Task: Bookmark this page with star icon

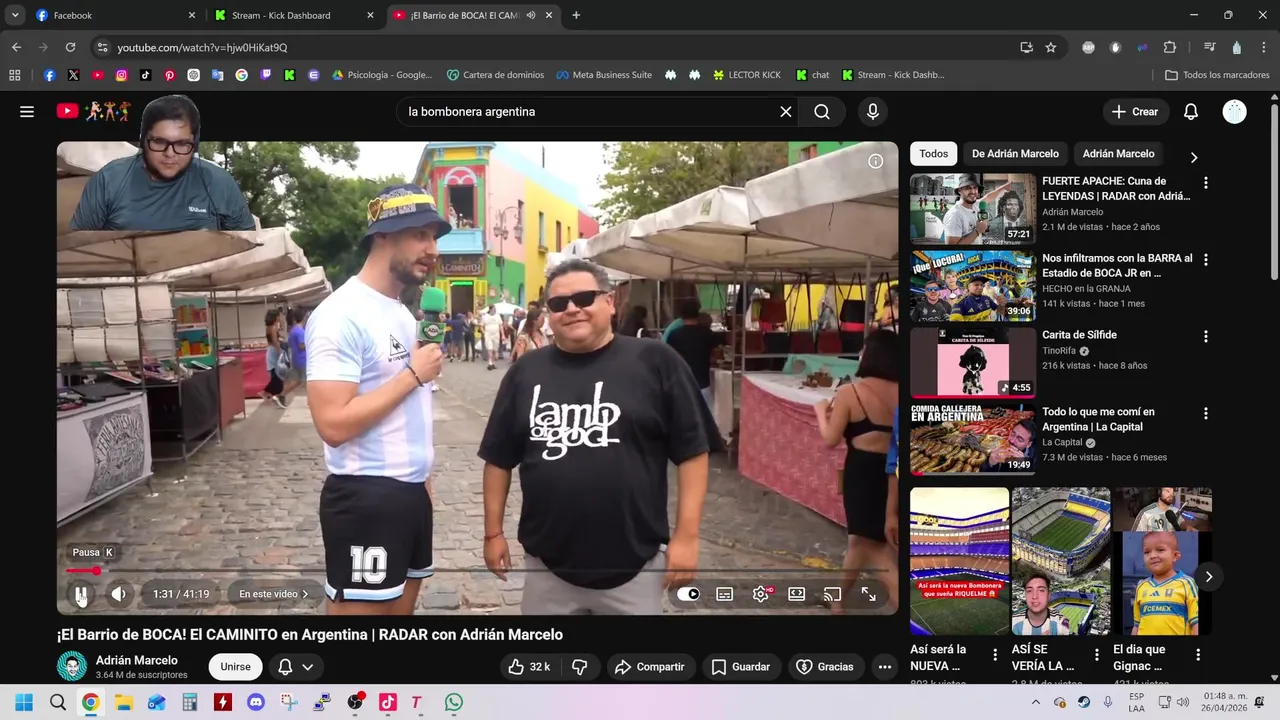Action: point(1051,47)
